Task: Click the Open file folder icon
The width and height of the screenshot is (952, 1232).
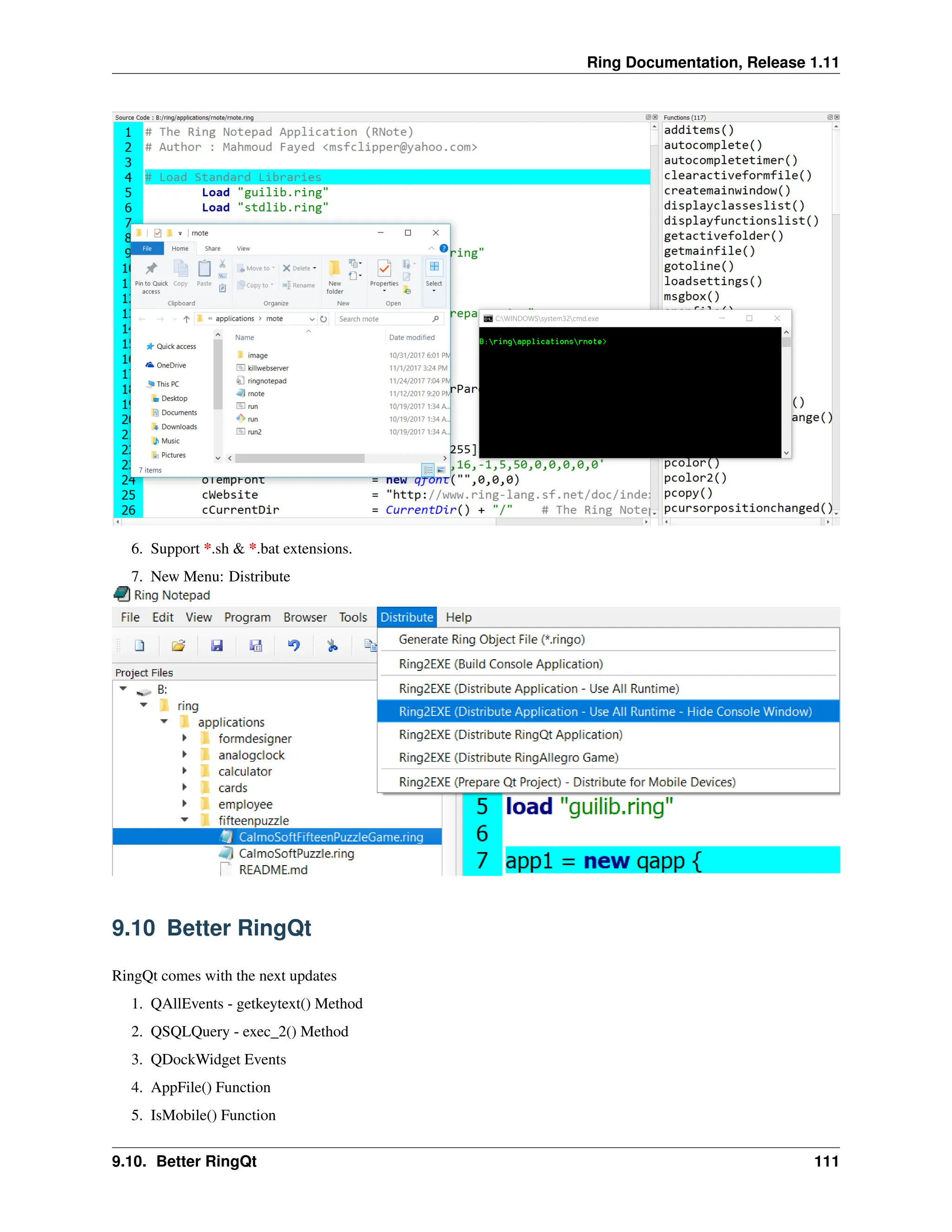Action: point(178,645)
